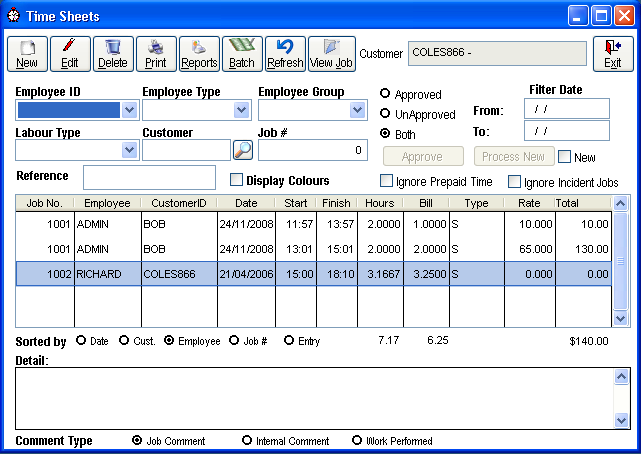The width and height of the screenshot is (641, 454).
Task: Click the Batch money icon
Action: tap(241, 53)
